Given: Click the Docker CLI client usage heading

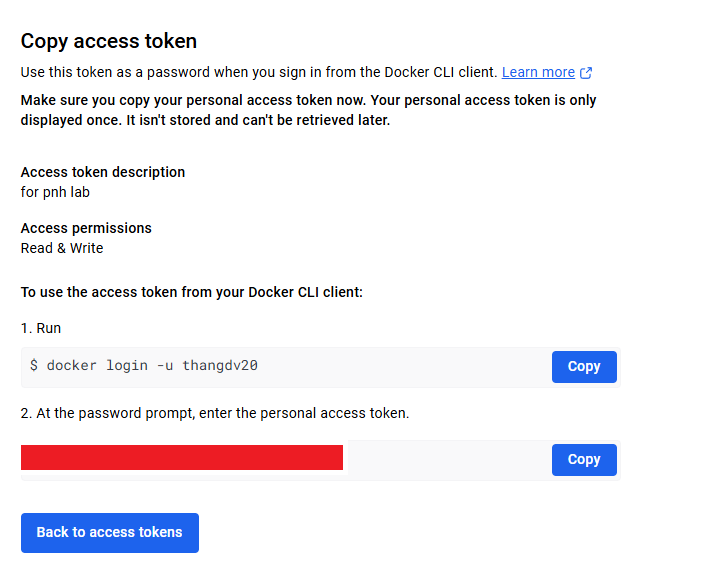Looking at the screenshot, I should tap(191, 292).
